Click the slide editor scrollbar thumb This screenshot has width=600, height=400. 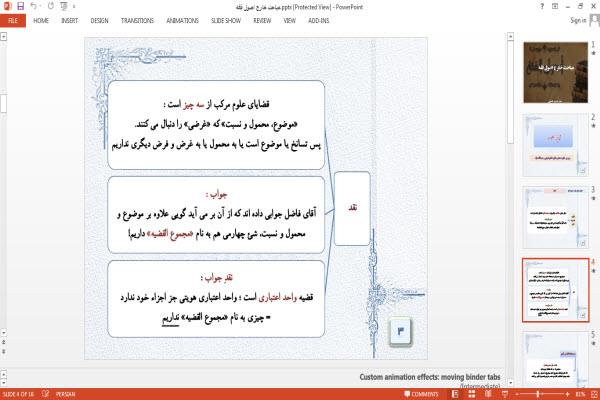[x=3, y=103]
